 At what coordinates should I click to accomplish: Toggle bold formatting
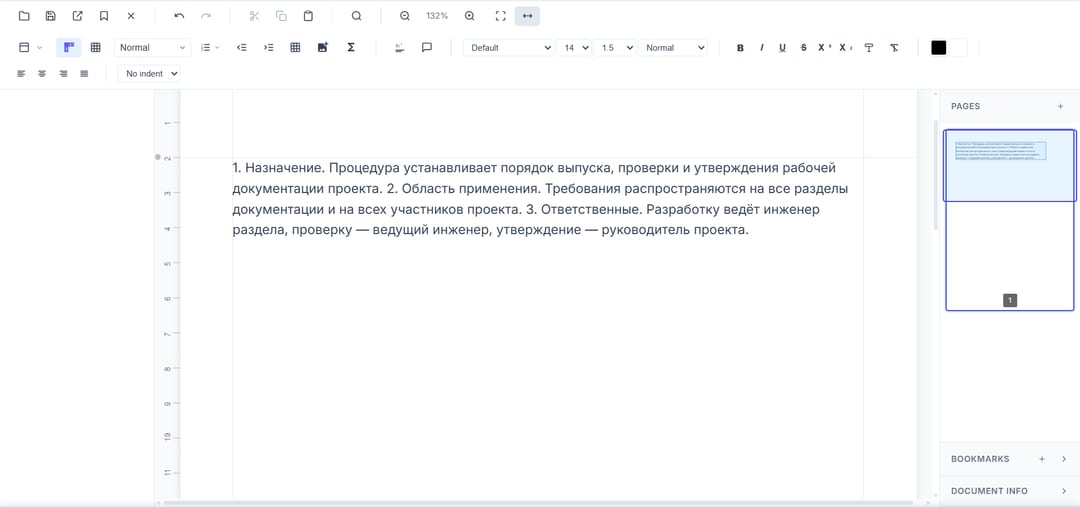(740, 48)
